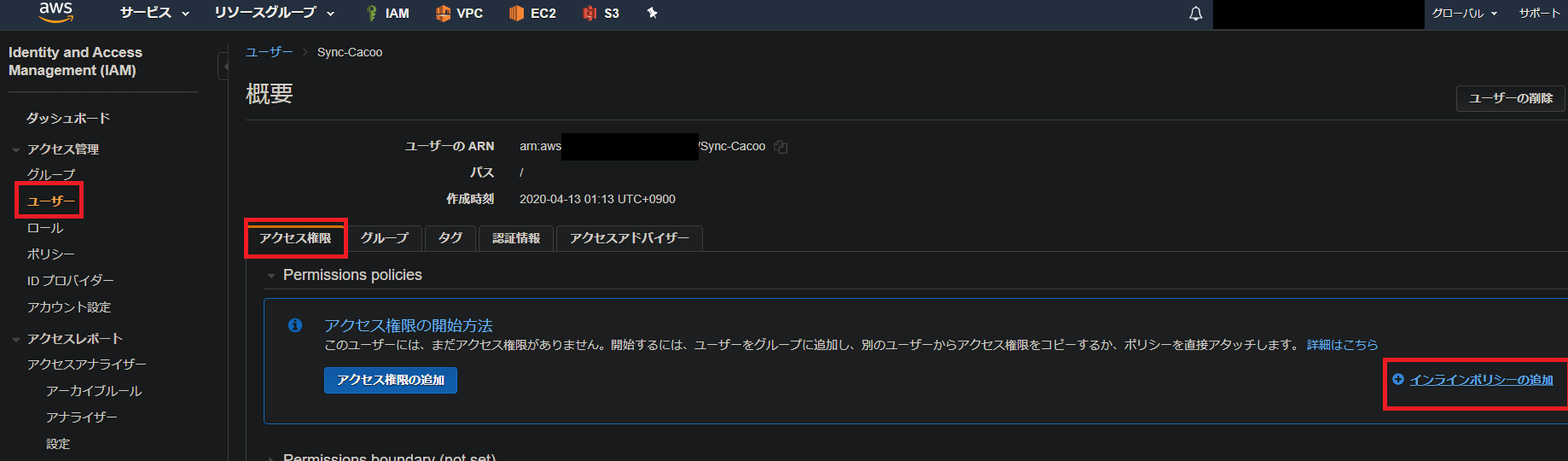1568x461 pixels.
Task: Open アーカイブルール in the sidebar
Action: [x=94, y=391]
